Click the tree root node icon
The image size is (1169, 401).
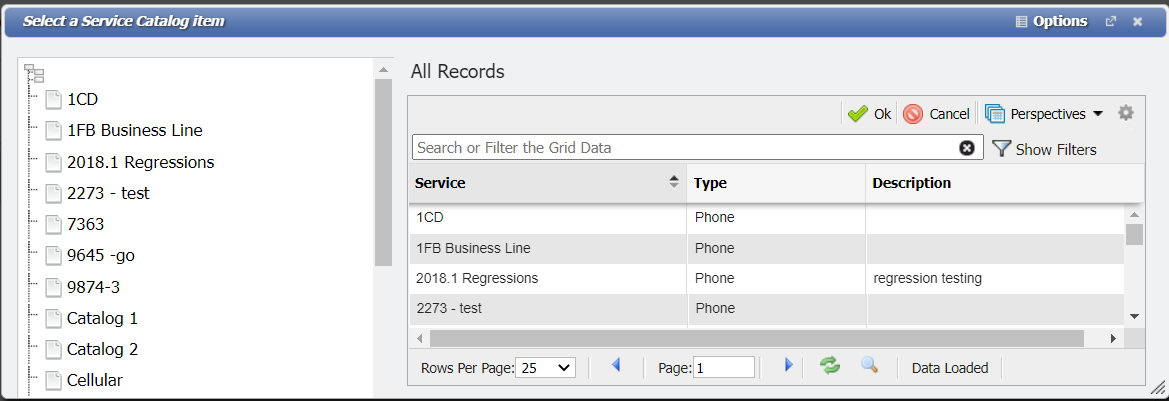point(34,73)
